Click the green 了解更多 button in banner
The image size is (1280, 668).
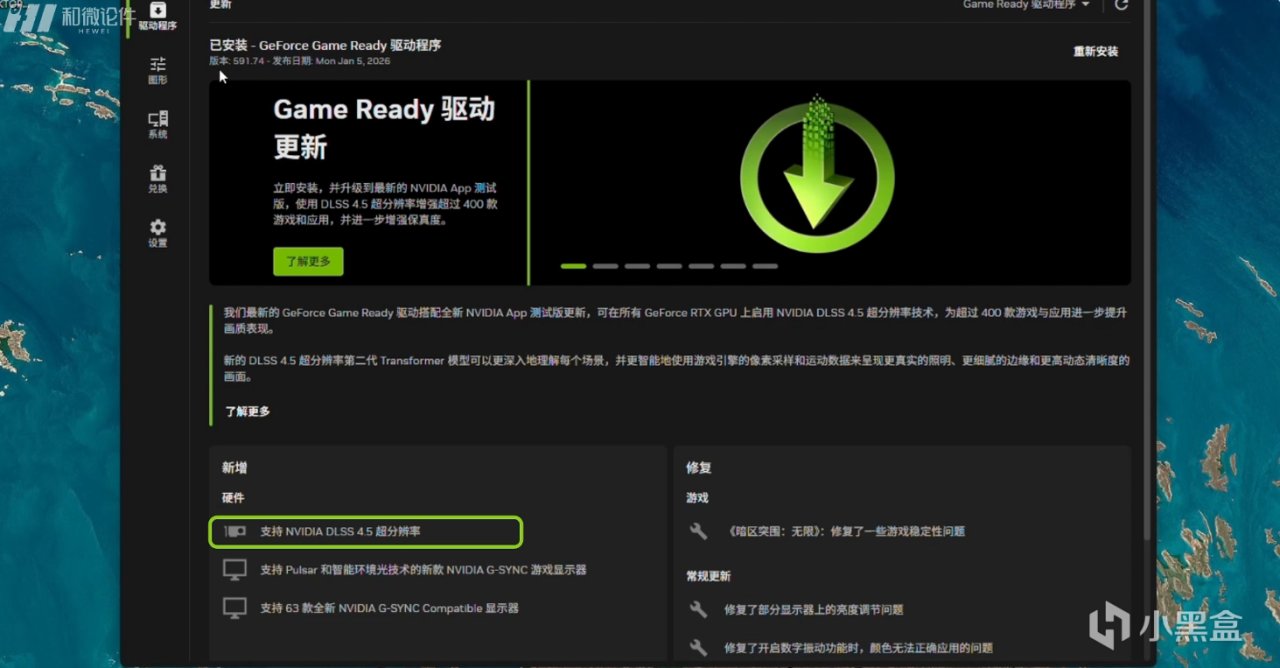[x=308, y=262]
